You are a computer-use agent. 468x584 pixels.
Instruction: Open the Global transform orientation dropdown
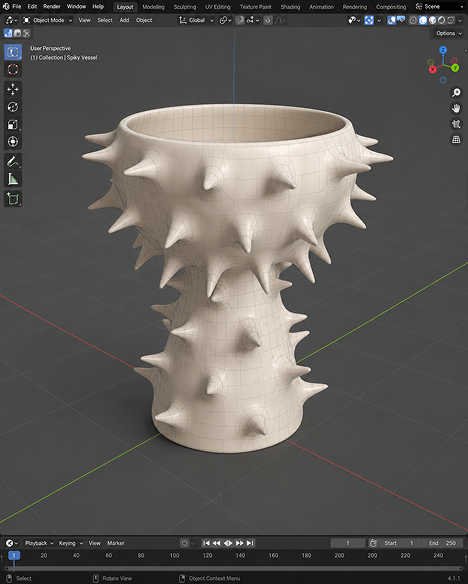point(196,20)
